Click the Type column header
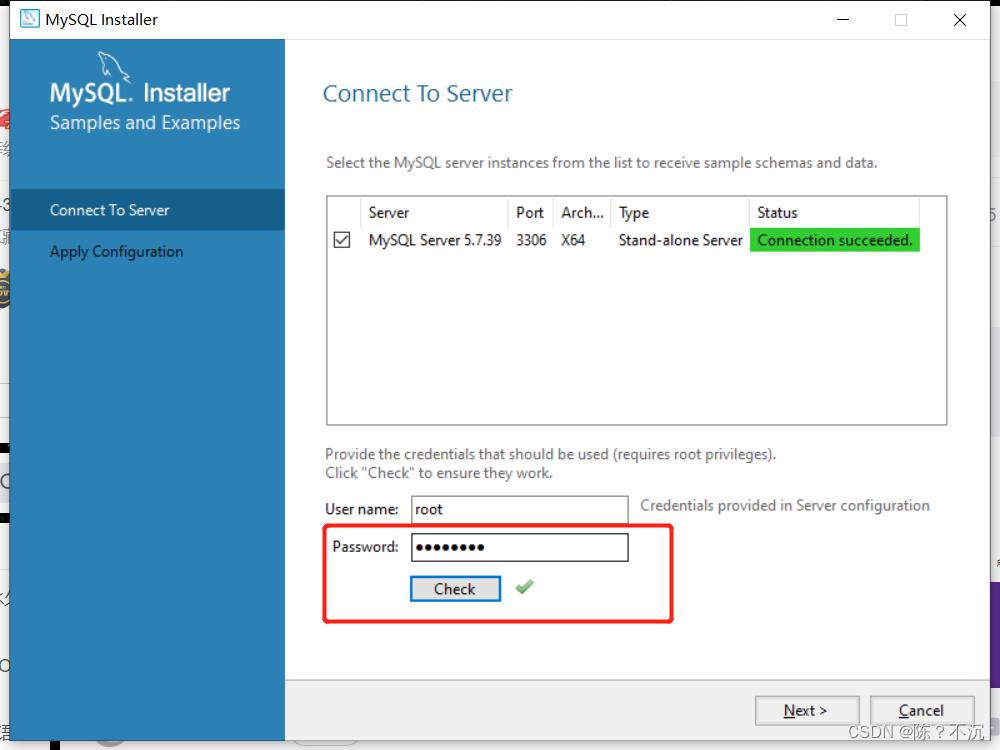 tap(633, 212)
